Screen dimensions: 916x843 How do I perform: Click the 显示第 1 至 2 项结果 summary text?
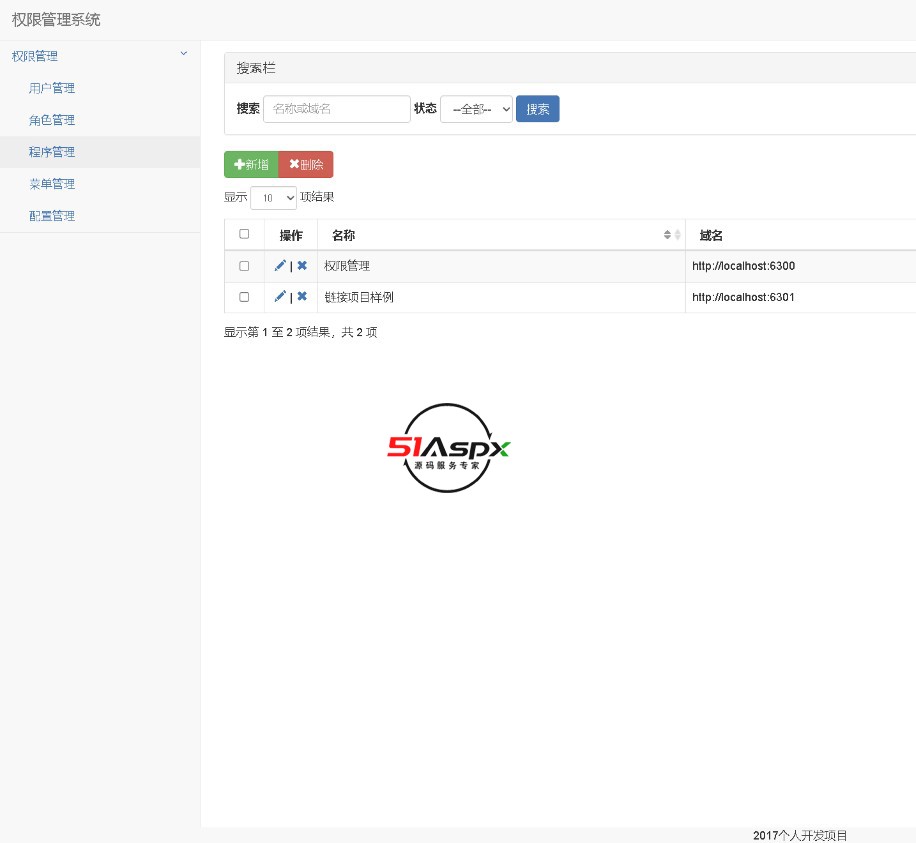pyautogui.click(x=300, y=332)
